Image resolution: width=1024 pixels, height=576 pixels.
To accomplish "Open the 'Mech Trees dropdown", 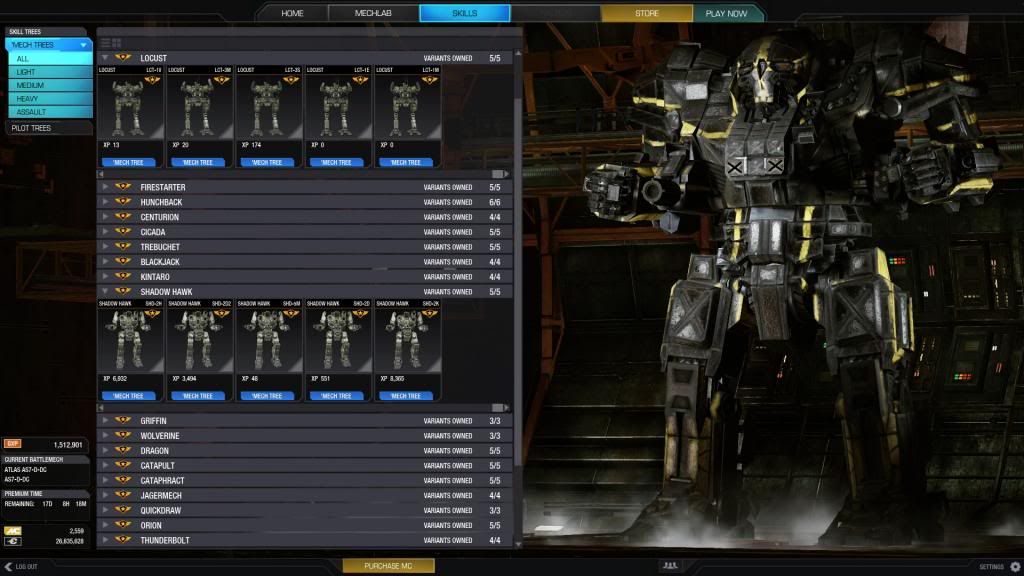I will click(48, 44).
